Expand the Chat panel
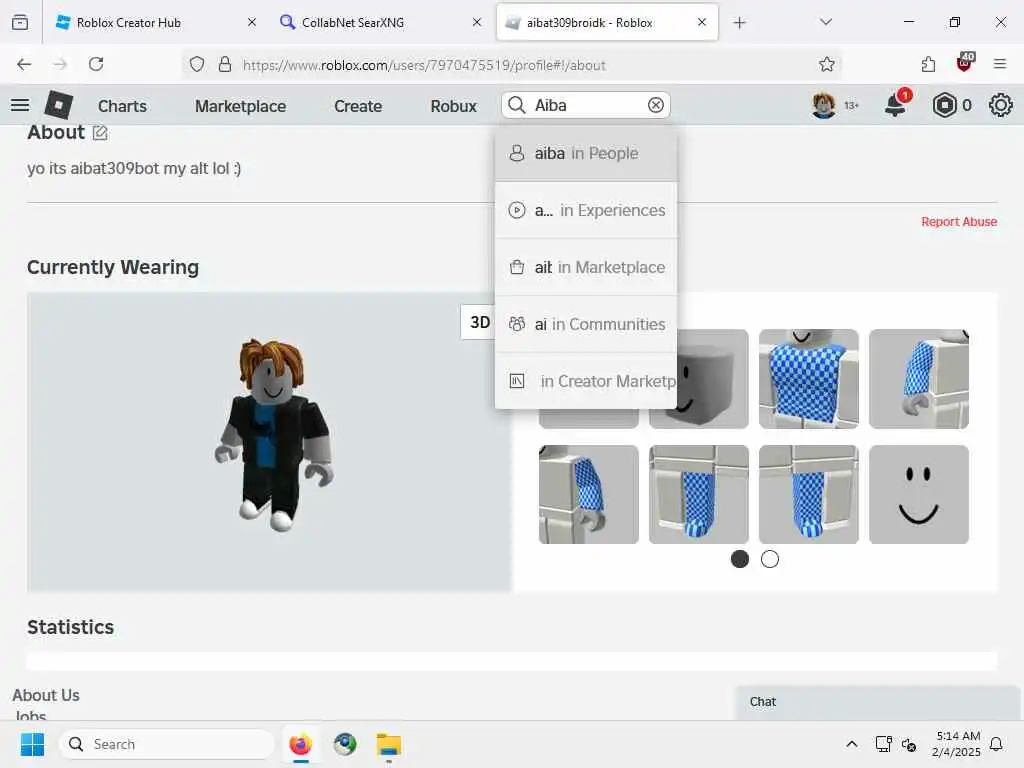1024x768 pixels. 876,702
